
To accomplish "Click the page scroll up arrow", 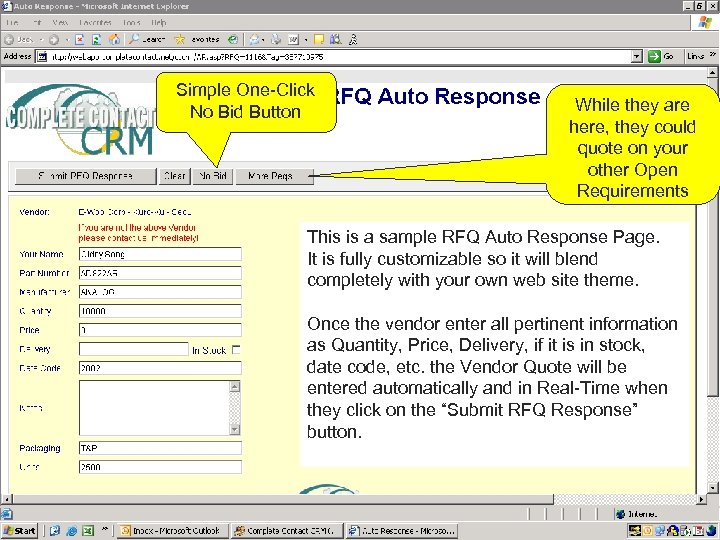I will (713, 73).
